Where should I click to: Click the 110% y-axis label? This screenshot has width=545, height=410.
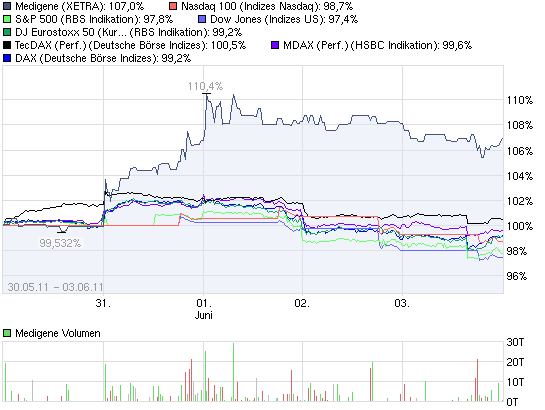tap(520, 100)
